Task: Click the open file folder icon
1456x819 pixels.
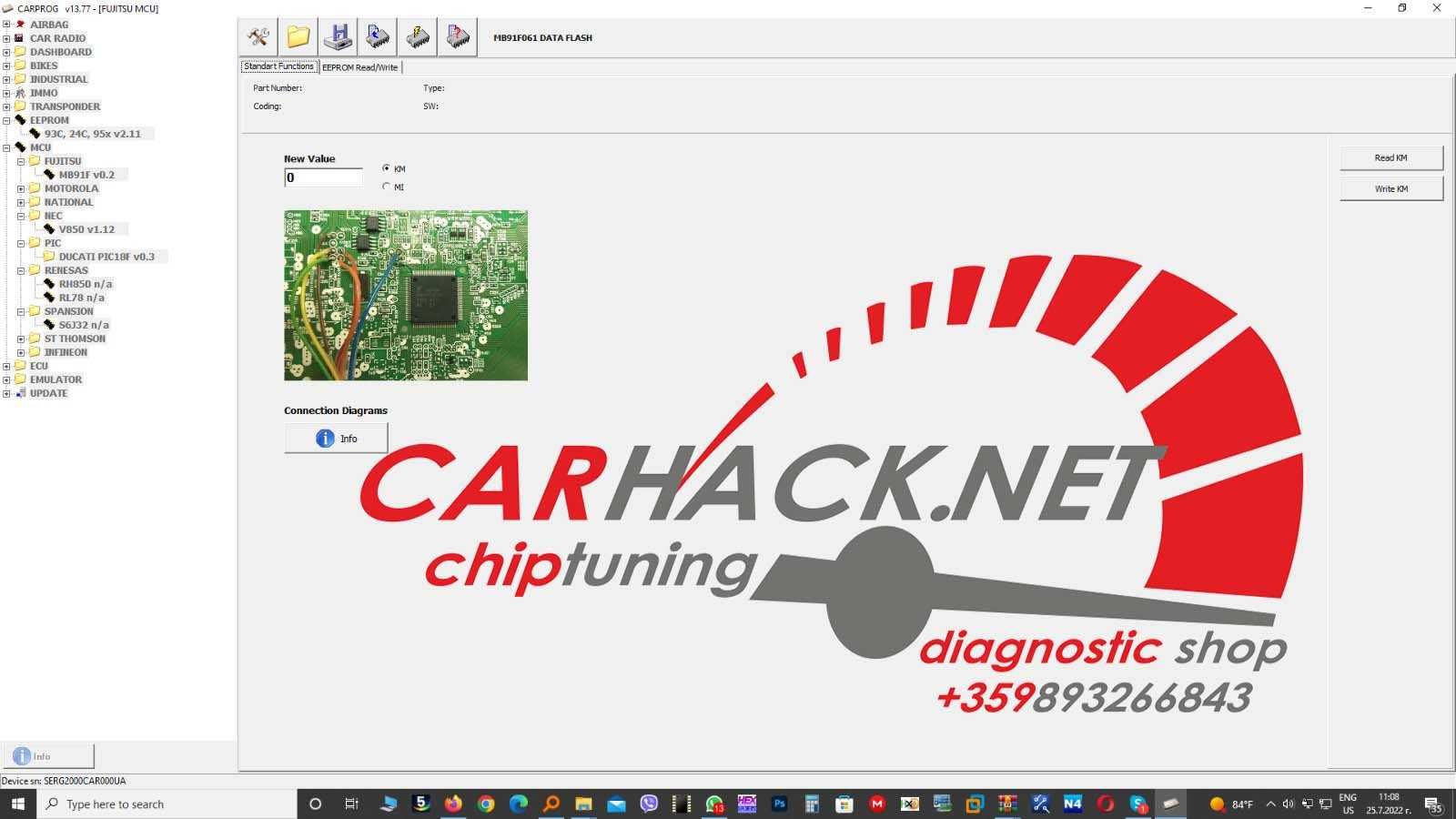Action: click(x=298, y=37)
